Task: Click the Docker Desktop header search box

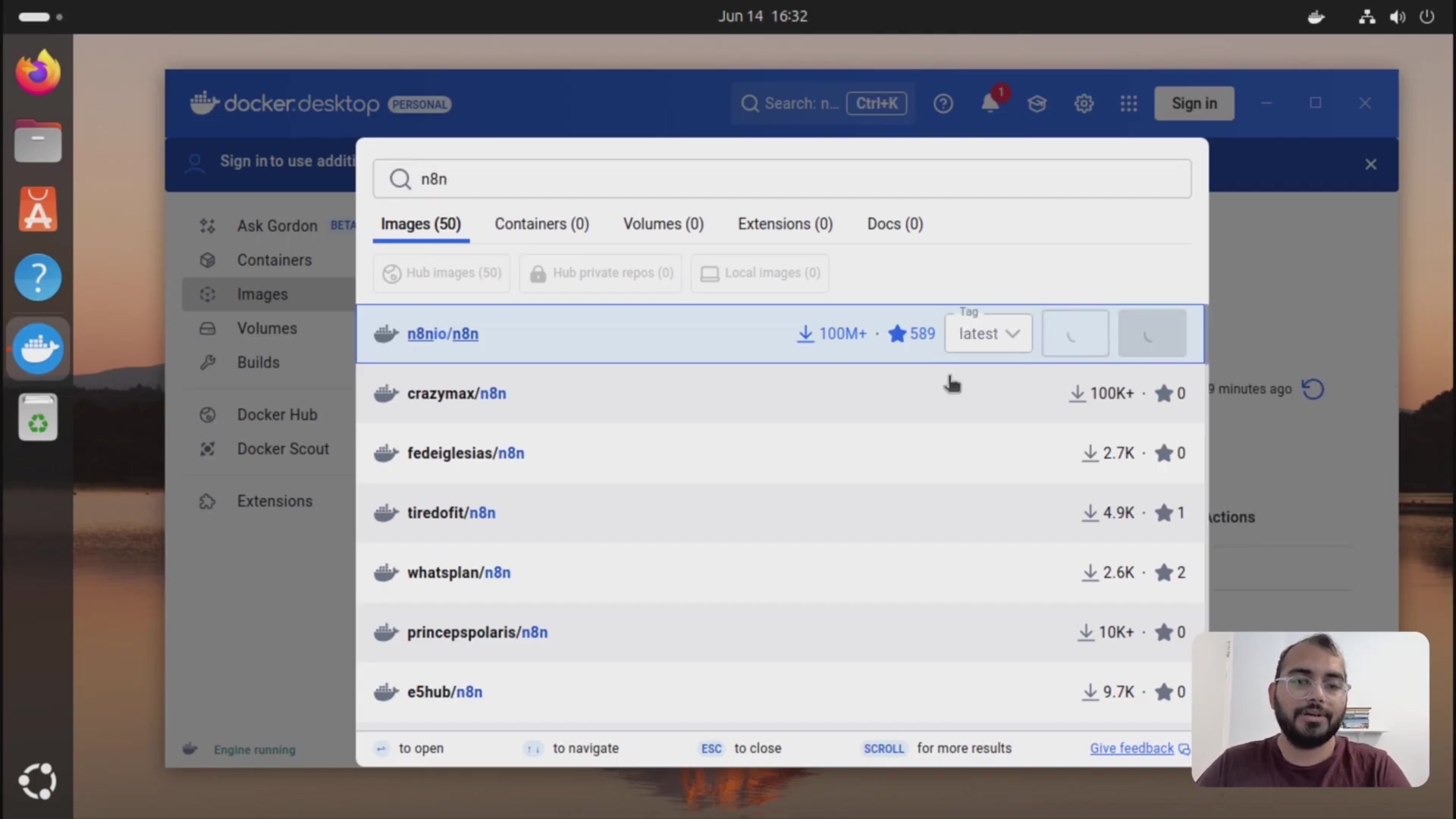Action: click(x=823, y=104)
